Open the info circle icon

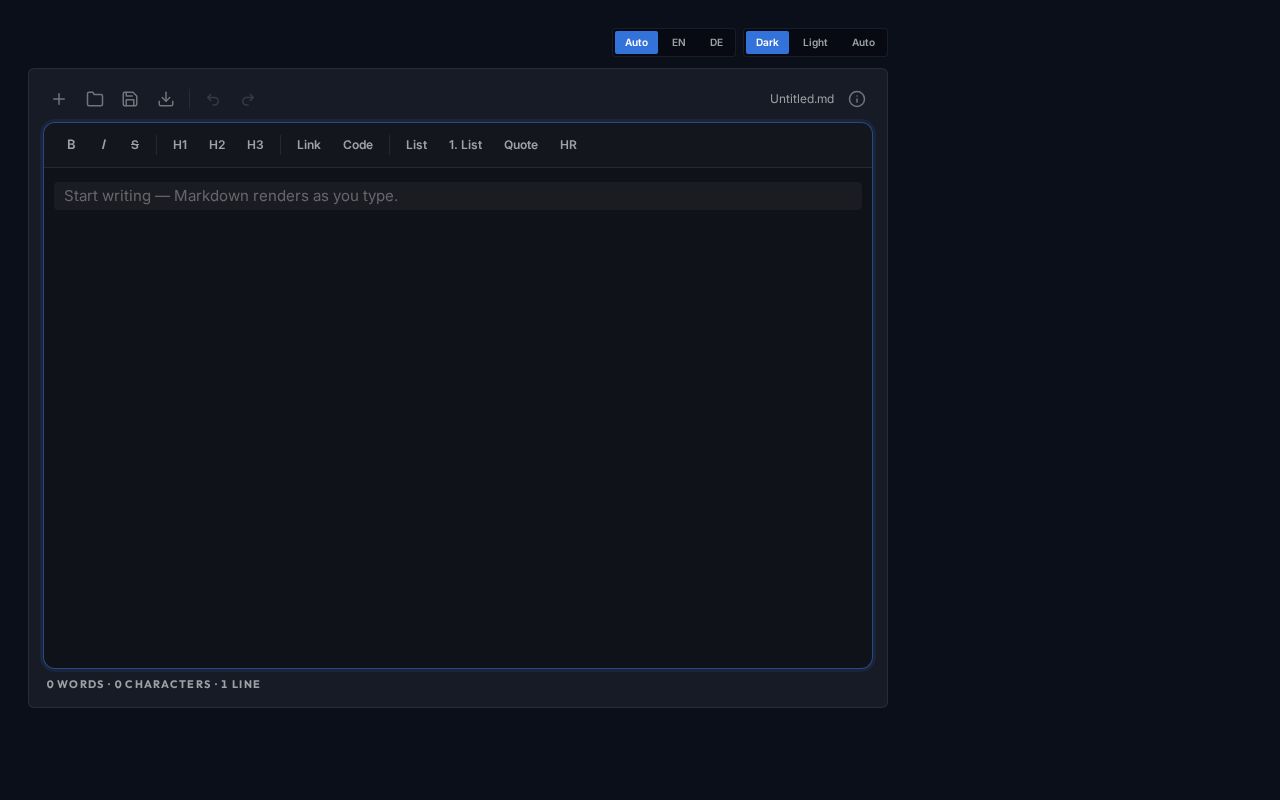857,99
